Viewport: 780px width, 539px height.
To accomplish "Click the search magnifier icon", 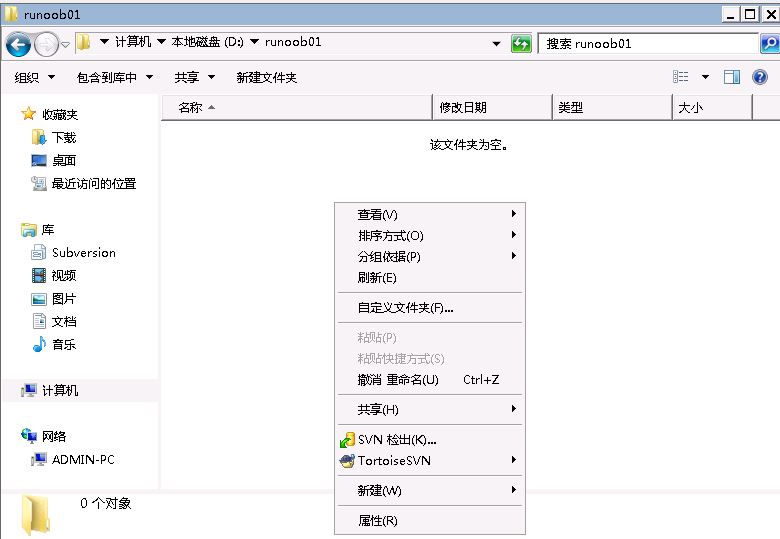I will (x=768, y=44).
